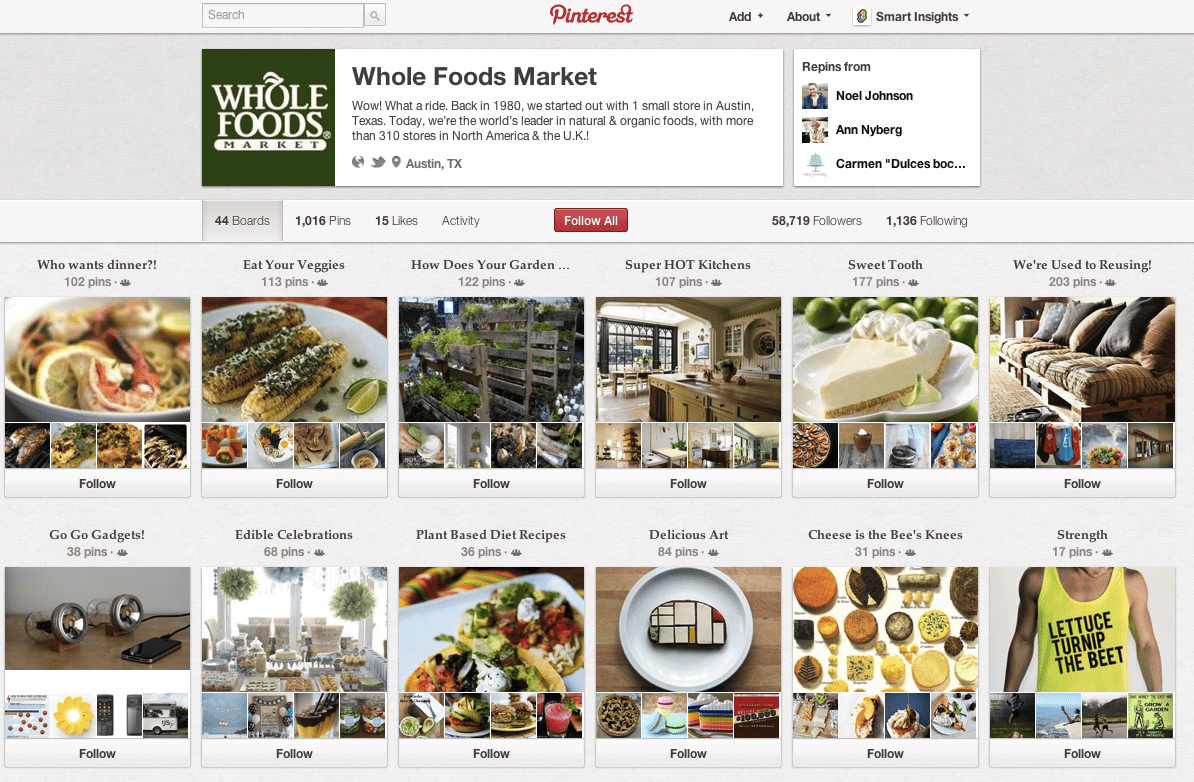Click the Whole Foods Market logo
1194x782 pixels.
[269, 117]
